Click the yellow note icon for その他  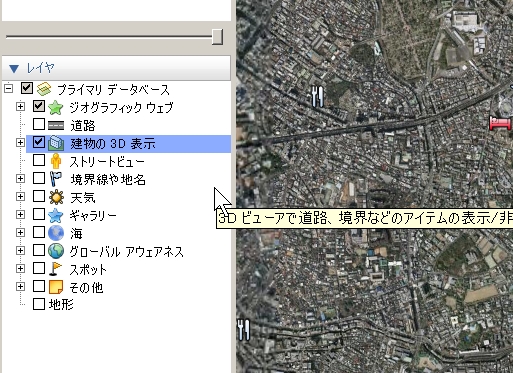click(x=56, y=287)
